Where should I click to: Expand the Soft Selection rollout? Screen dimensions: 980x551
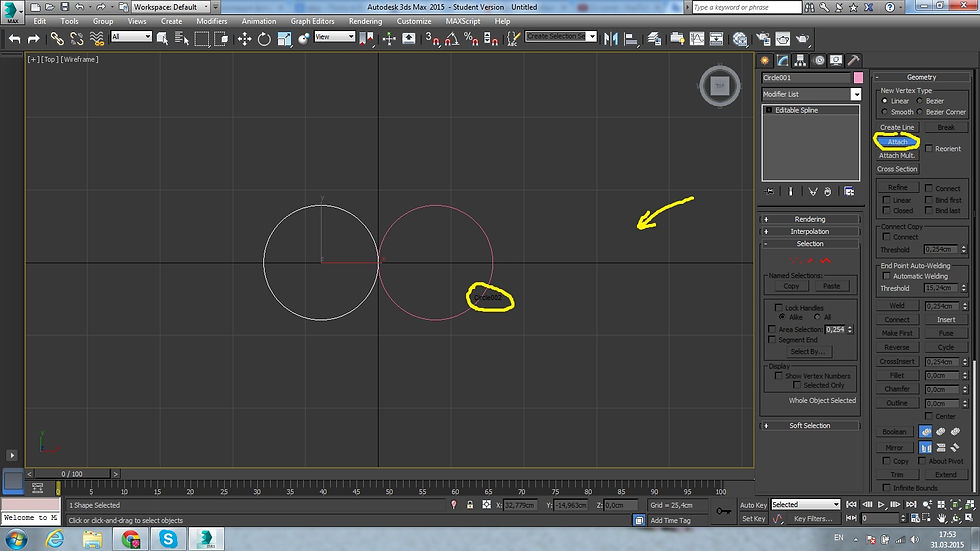(810, 425)
